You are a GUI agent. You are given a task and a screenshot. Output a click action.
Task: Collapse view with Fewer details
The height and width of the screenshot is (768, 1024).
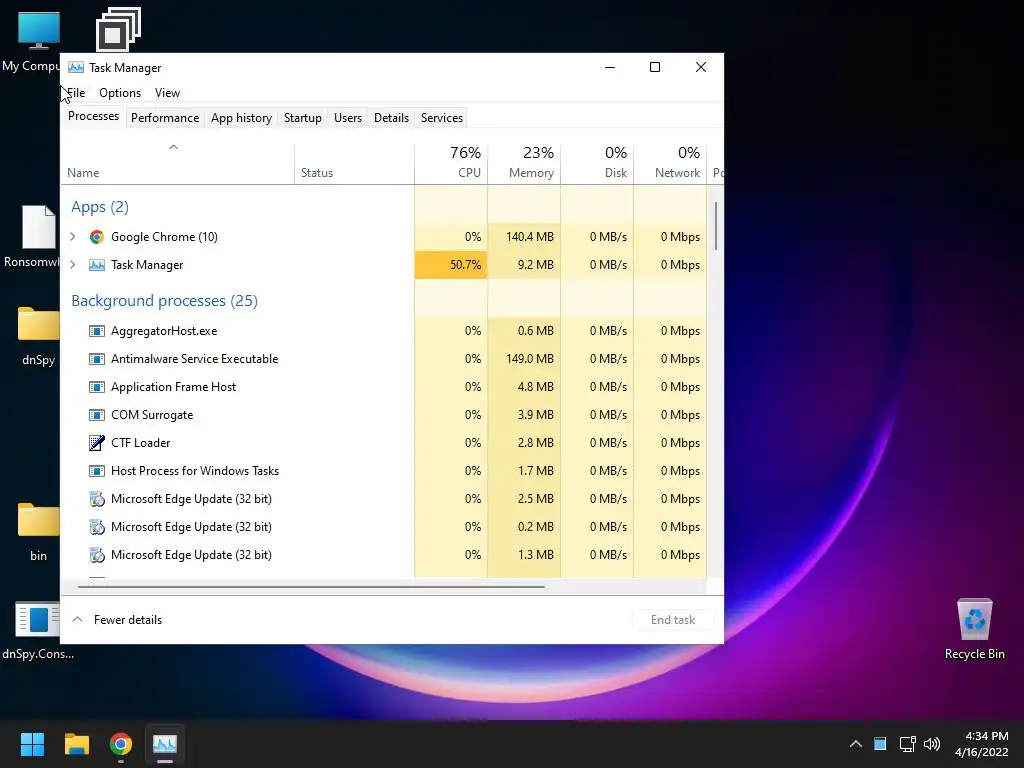(x=117, y=620)
